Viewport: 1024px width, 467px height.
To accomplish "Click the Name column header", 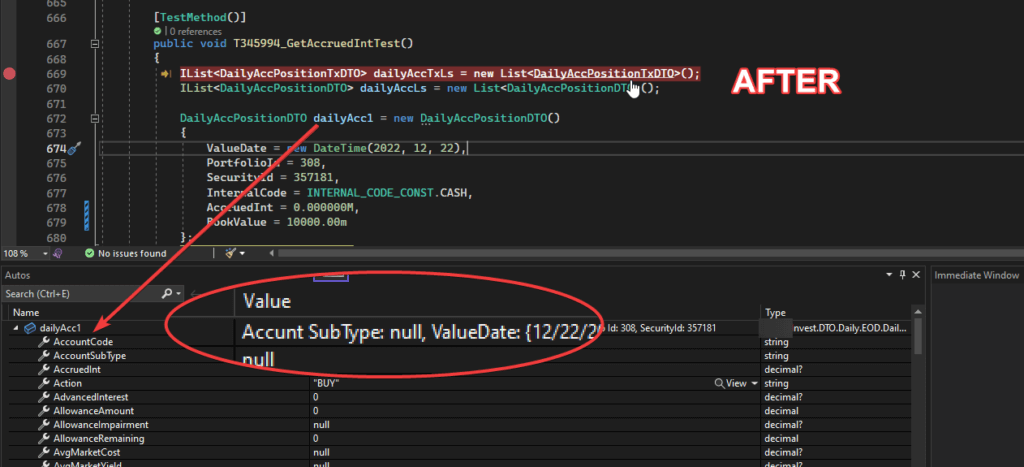I will [26, 313].
